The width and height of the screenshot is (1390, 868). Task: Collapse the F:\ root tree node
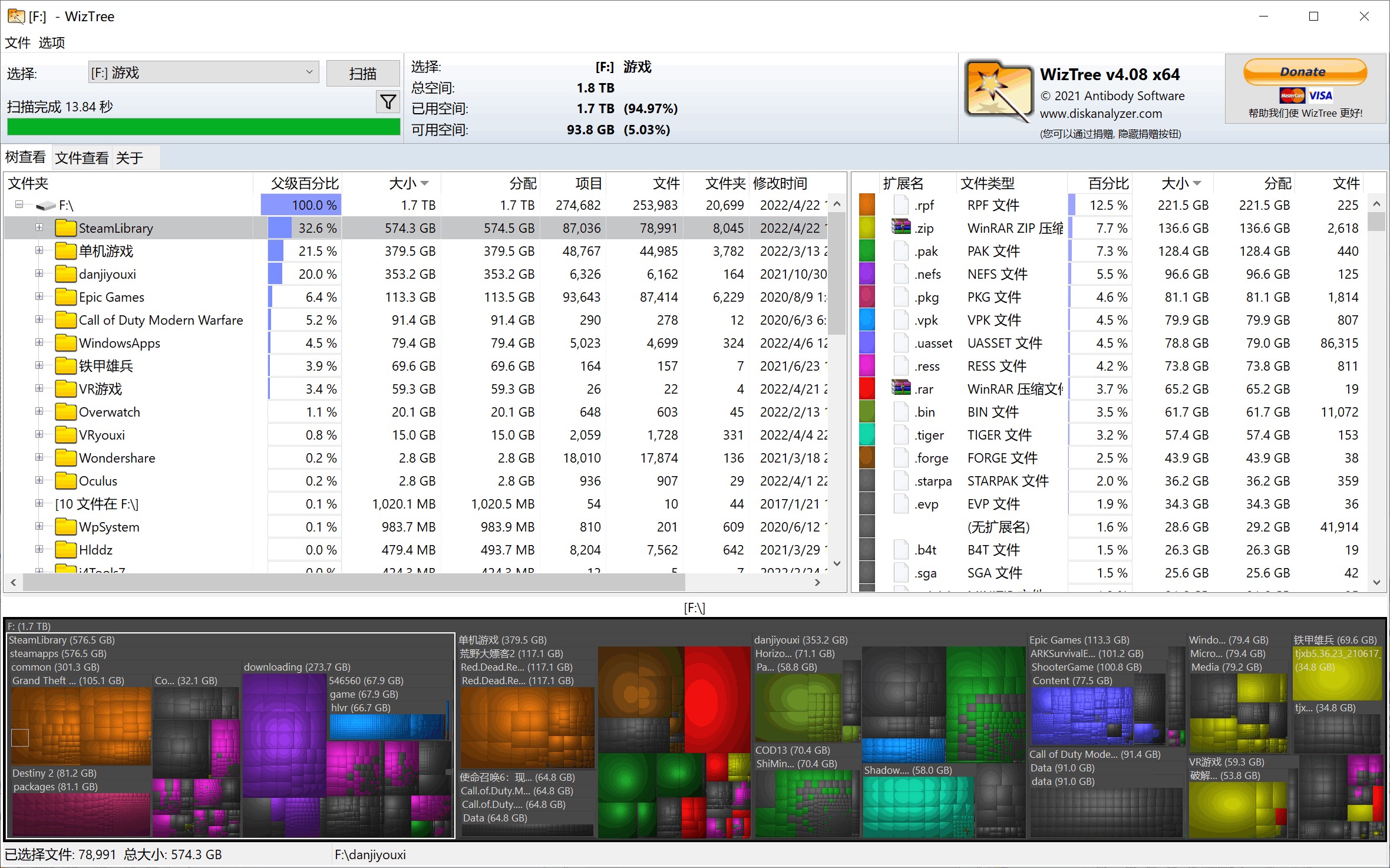click(19, 205)
